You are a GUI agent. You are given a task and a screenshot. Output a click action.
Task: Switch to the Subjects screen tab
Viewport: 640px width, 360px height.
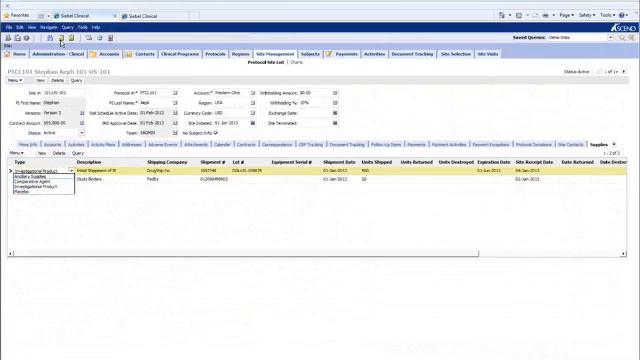click(310, 54)
